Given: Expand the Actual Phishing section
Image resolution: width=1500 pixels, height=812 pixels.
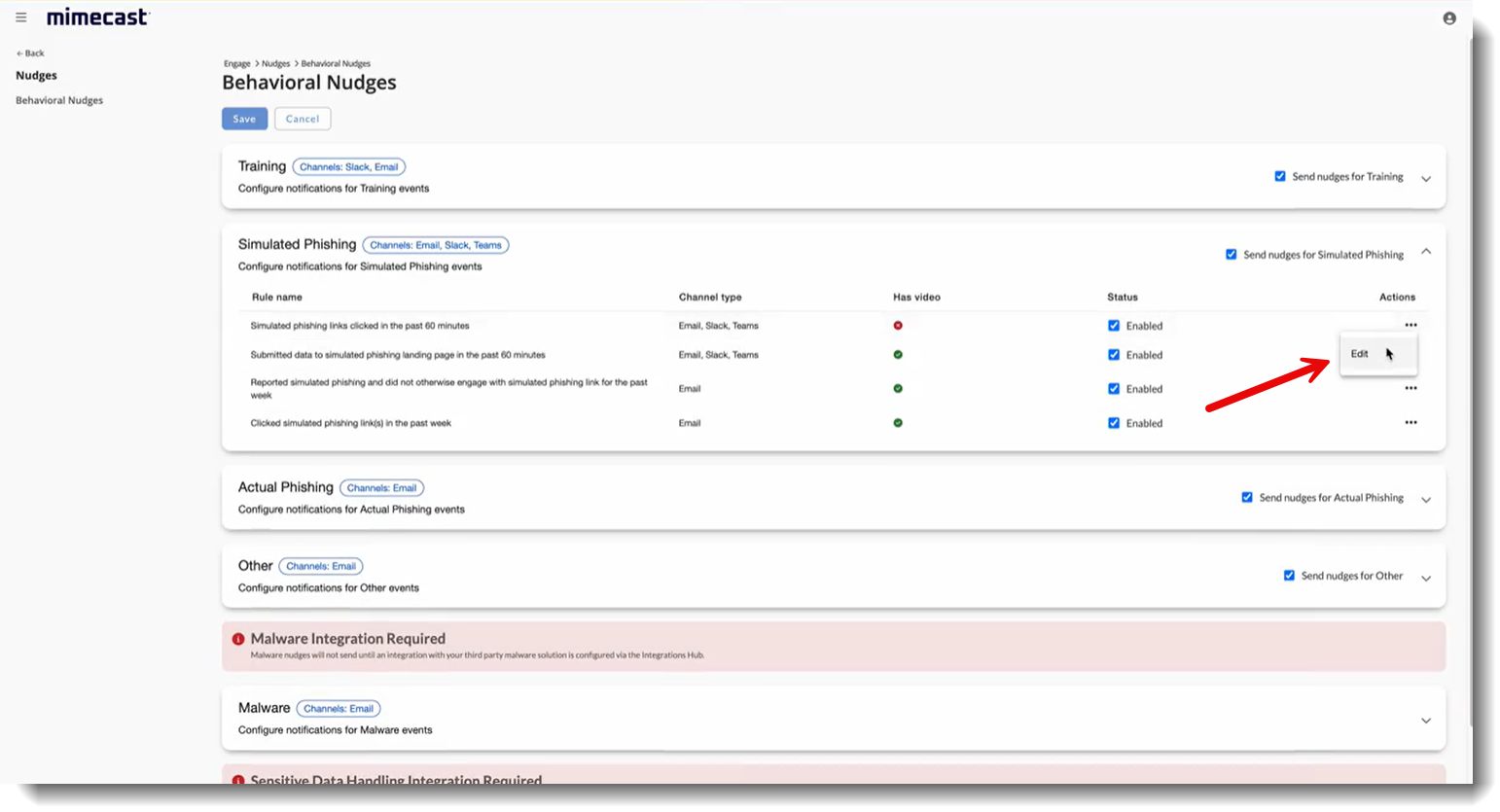Looking at the screenshot, I should coord(1426,499).
